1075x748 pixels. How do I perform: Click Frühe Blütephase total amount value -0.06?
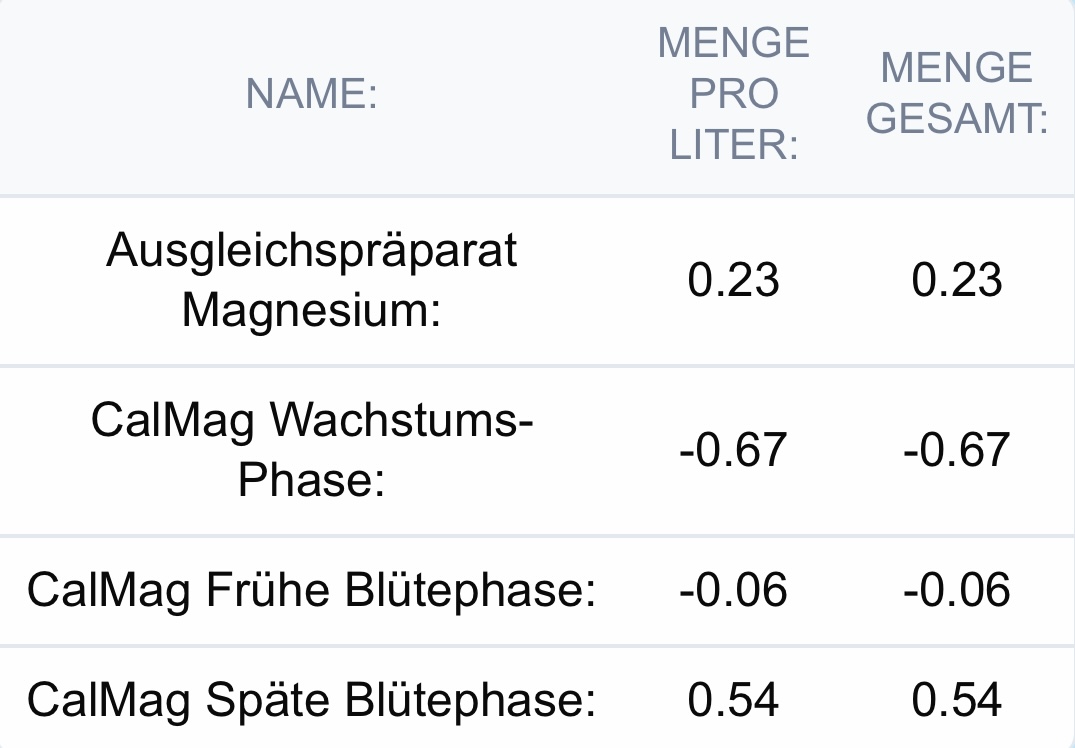point(956,590)
